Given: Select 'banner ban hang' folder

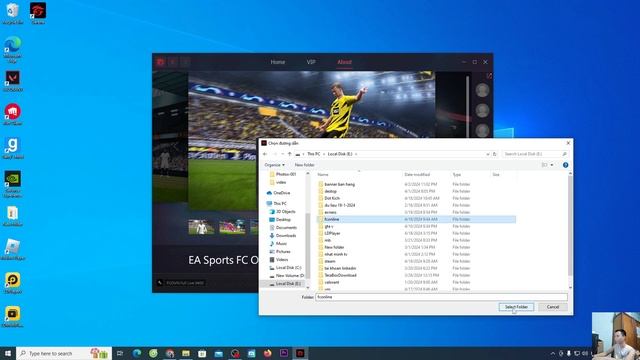Looking at the screenshot, I should point(416,184).
